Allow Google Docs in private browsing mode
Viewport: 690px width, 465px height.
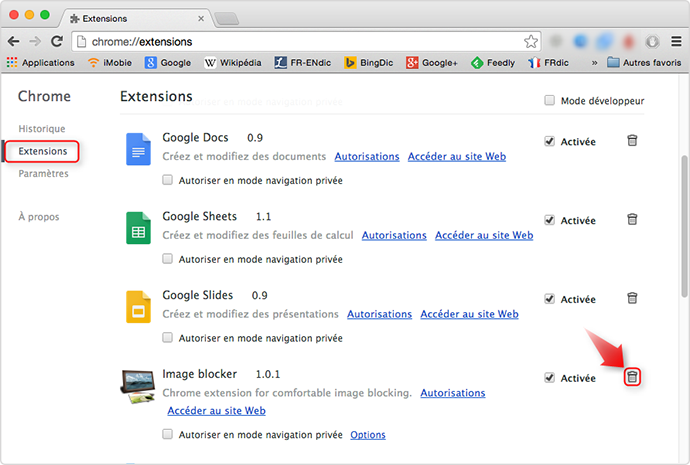pyautogui.click(x=167, y=180)
